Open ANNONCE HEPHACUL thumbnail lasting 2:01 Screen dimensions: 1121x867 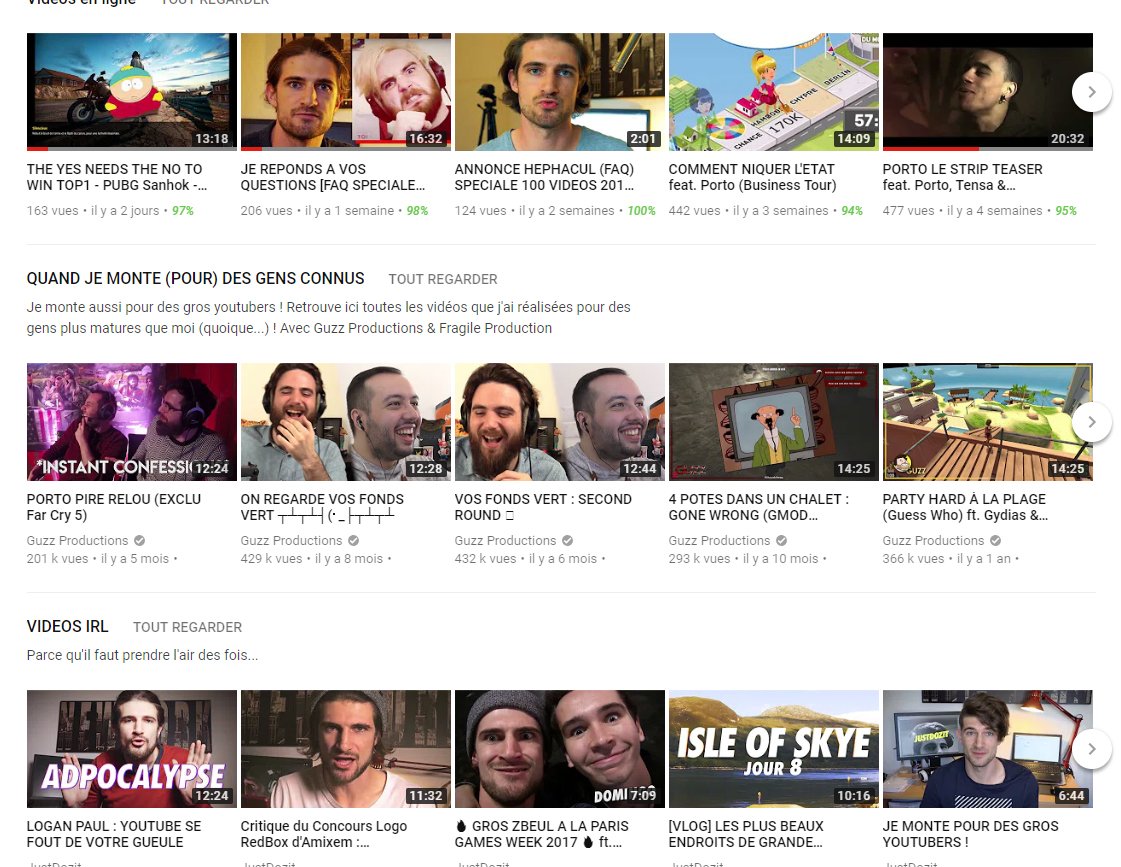click(560, 91)
